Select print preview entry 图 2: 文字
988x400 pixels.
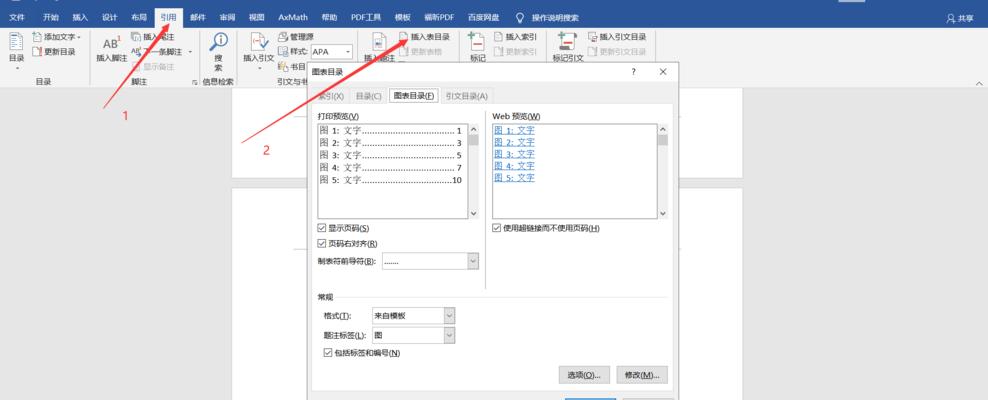391,143
